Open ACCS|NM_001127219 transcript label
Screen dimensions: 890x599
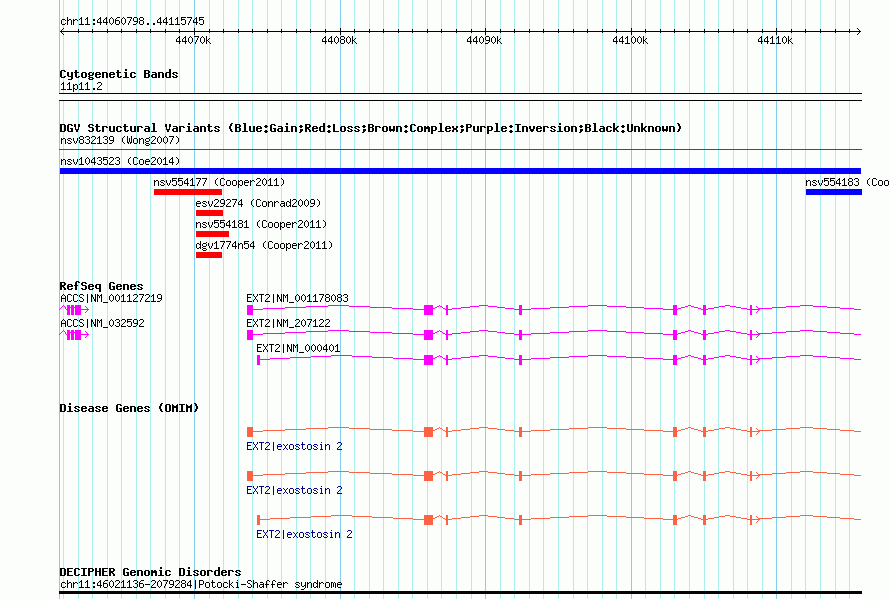tap(111, 298)
